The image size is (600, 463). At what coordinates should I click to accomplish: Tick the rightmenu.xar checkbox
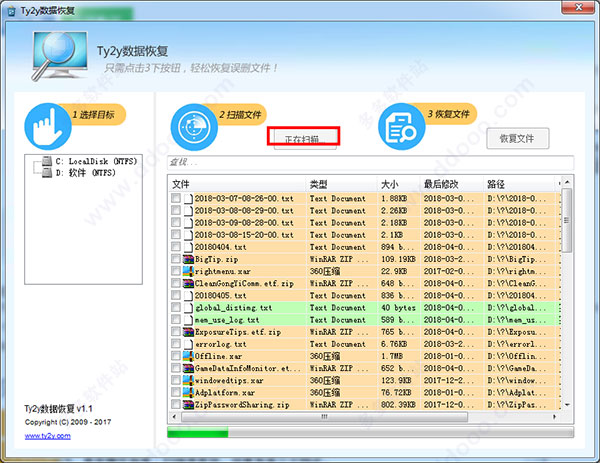(x=176, y=271)
